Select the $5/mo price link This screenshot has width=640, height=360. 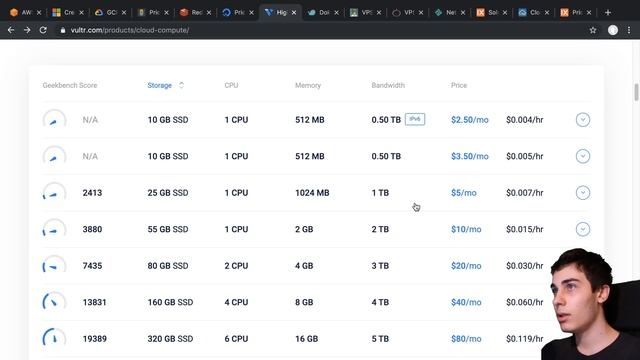coord(464,193)
